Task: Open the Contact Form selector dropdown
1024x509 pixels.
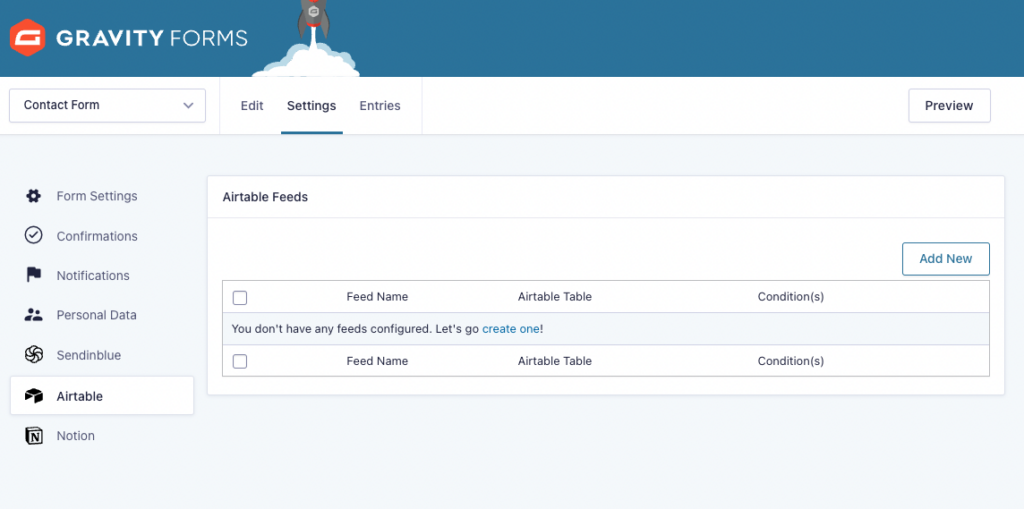Action: [x=107, y=105]
